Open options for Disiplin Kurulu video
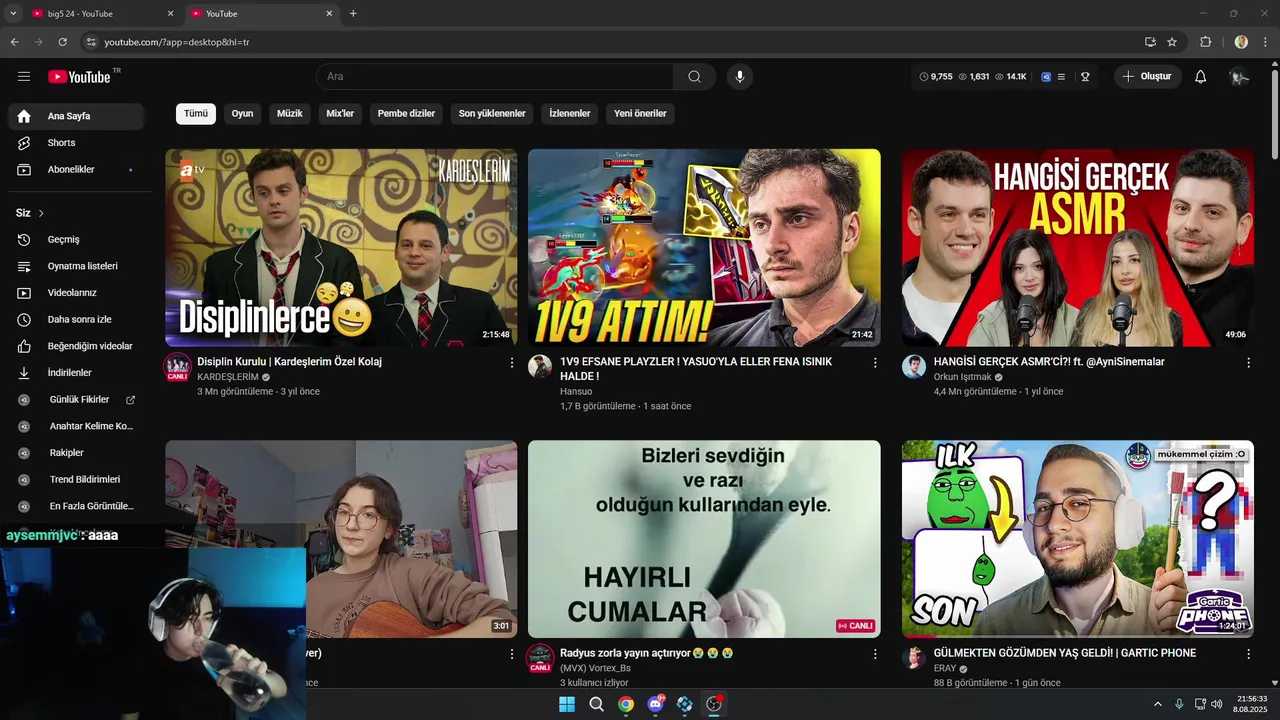Image resolution: width=1280 pixels, height=720 pixels. 512,363
